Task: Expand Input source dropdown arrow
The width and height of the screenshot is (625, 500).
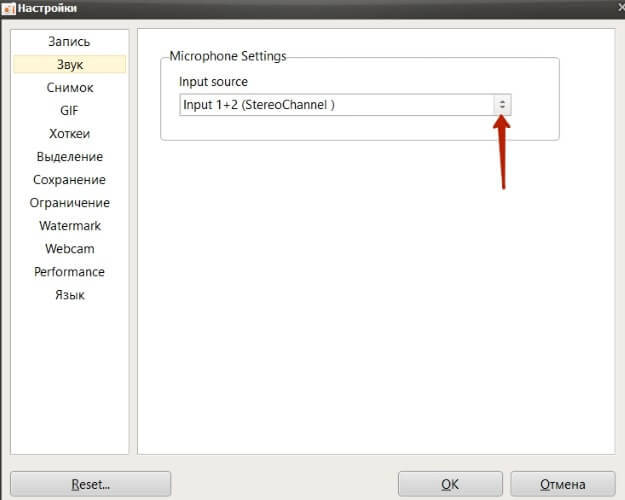Action: (x=502, y=105)
